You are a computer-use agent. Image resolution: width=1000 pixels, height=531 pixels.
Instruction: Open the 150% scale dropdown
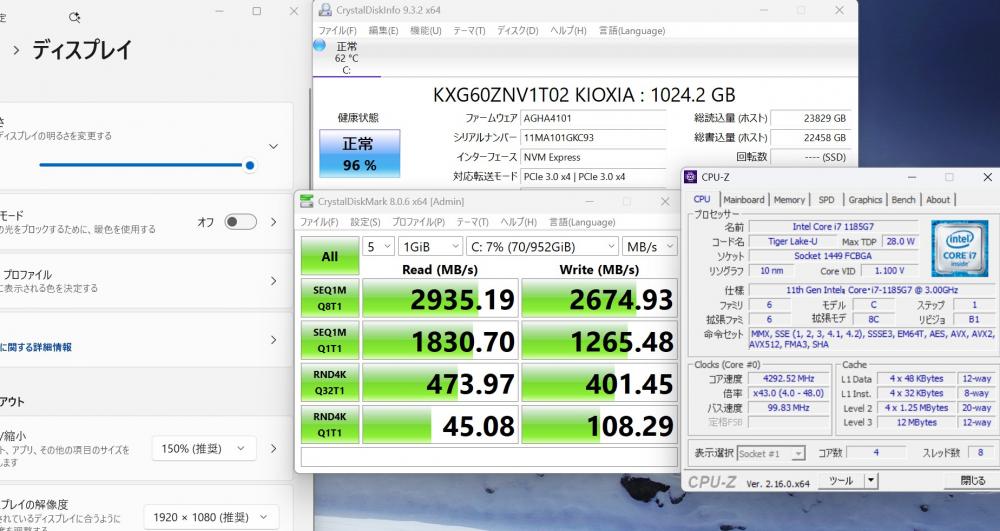coord(204,449)
